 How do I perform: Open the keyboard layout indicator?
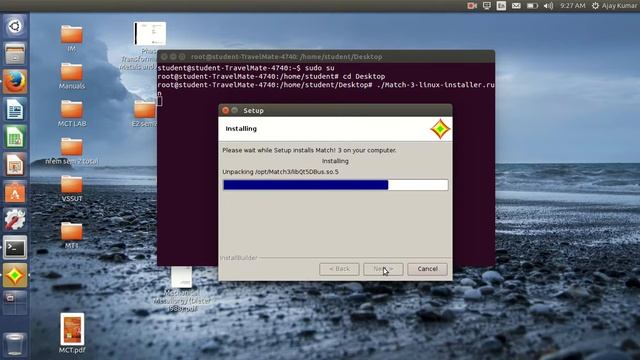pyautogui.click(x=501, y=6)
